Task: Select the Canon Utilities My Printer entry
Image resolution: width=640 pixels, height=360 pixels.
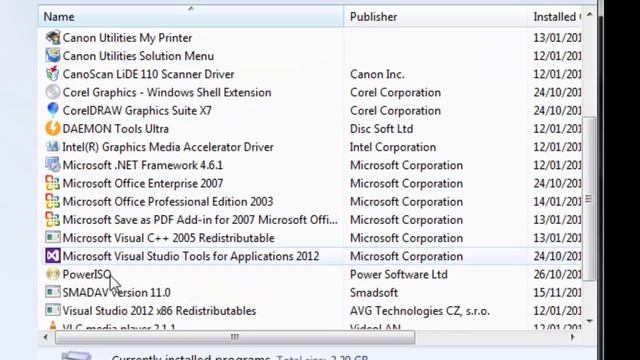Action: [127, 38]
